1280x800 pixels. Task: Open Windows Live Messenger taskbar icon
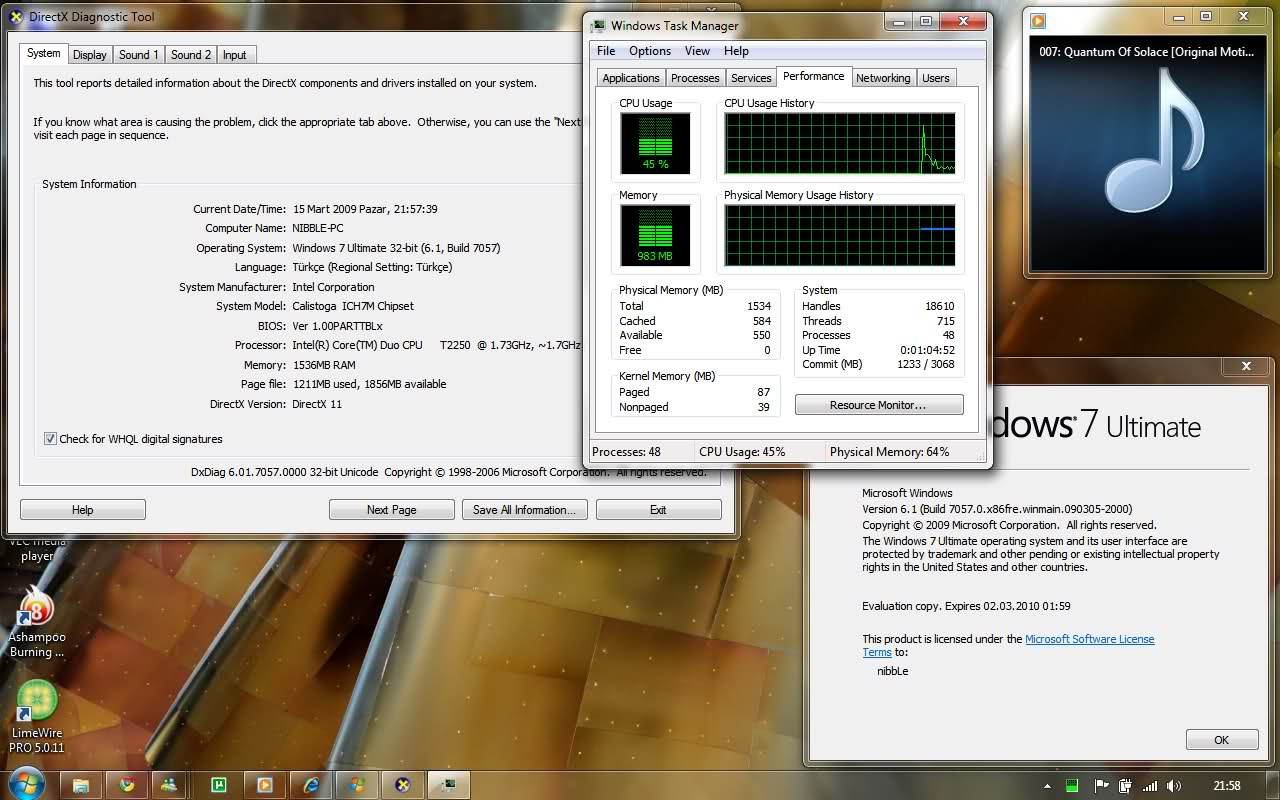pyautogui.click(x=169, y=785)
